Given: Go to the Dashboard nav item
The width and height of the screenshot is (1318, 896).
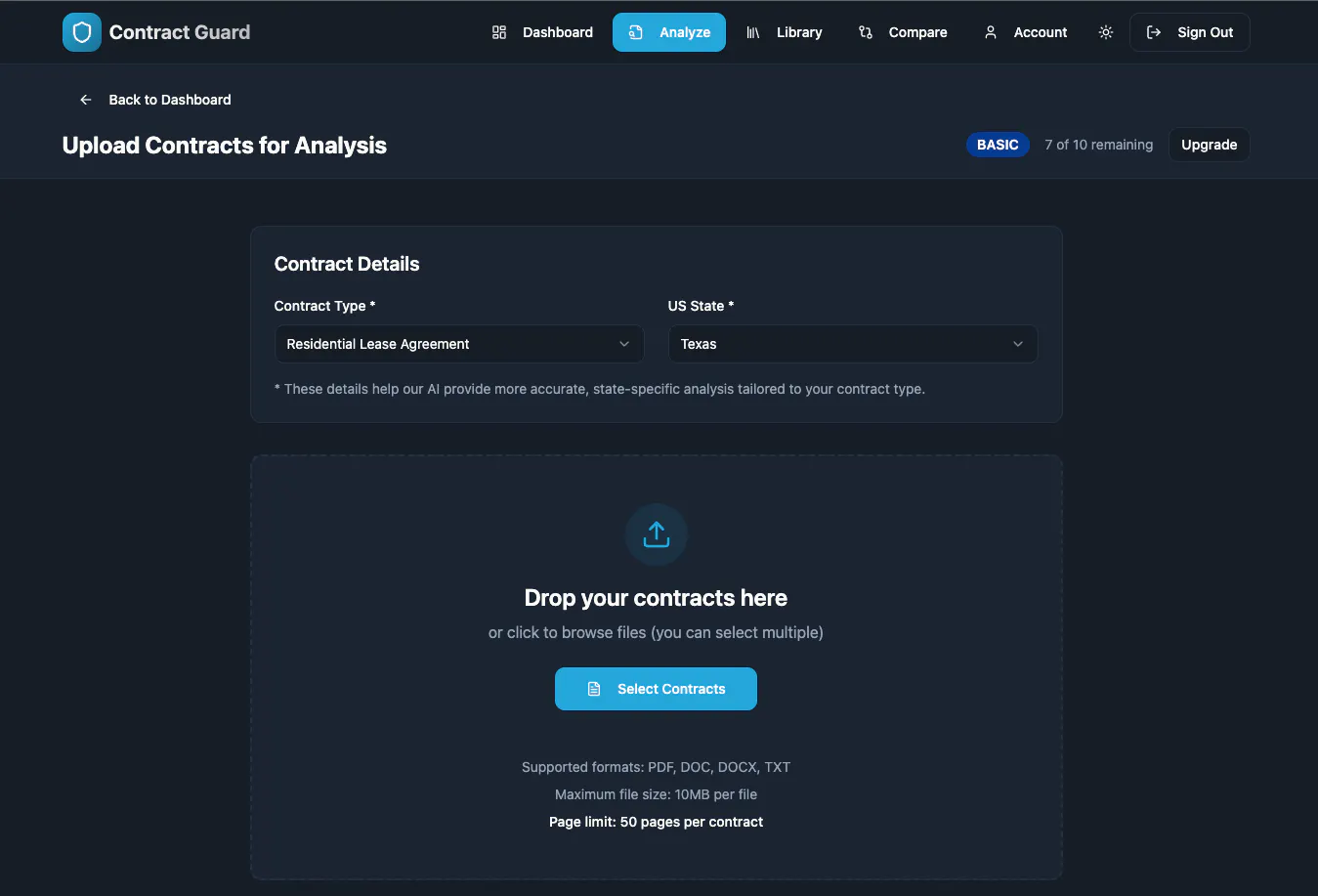Looking at the screenshot, I should (542, 32).
